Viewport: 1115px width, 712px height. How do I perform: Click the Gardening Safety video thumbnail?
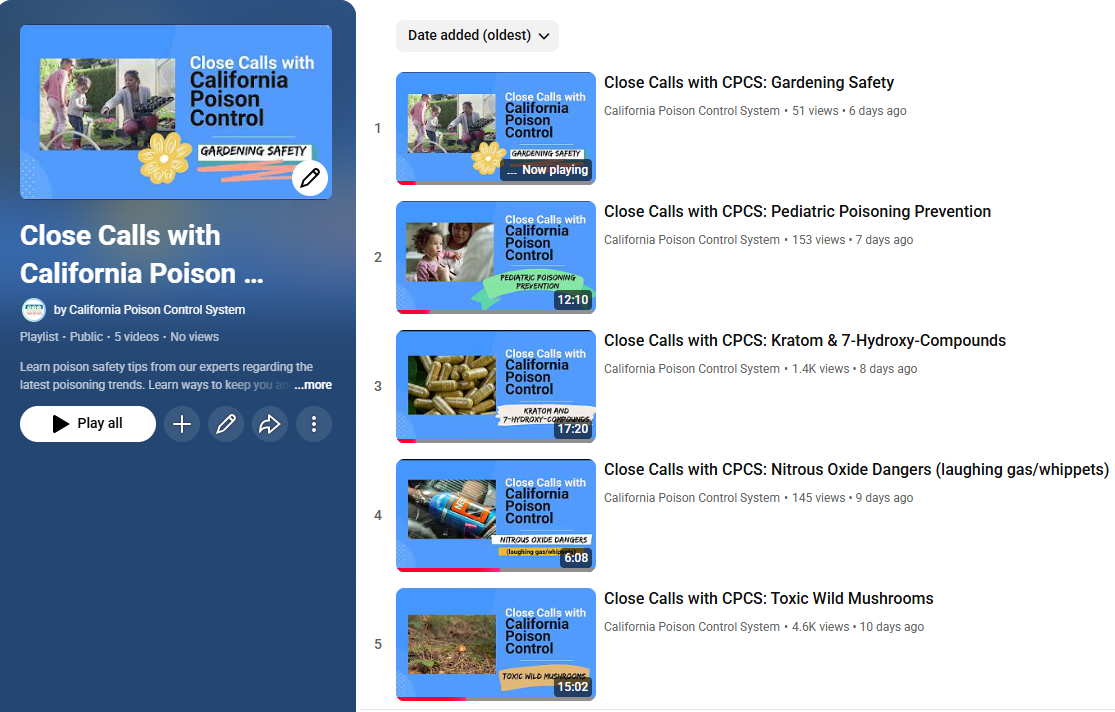tap(496, 128)
